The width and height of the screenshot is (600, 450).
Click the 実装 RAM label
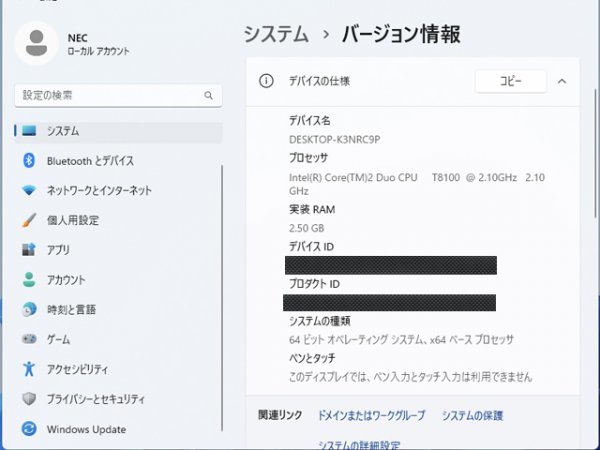point(312,209)
